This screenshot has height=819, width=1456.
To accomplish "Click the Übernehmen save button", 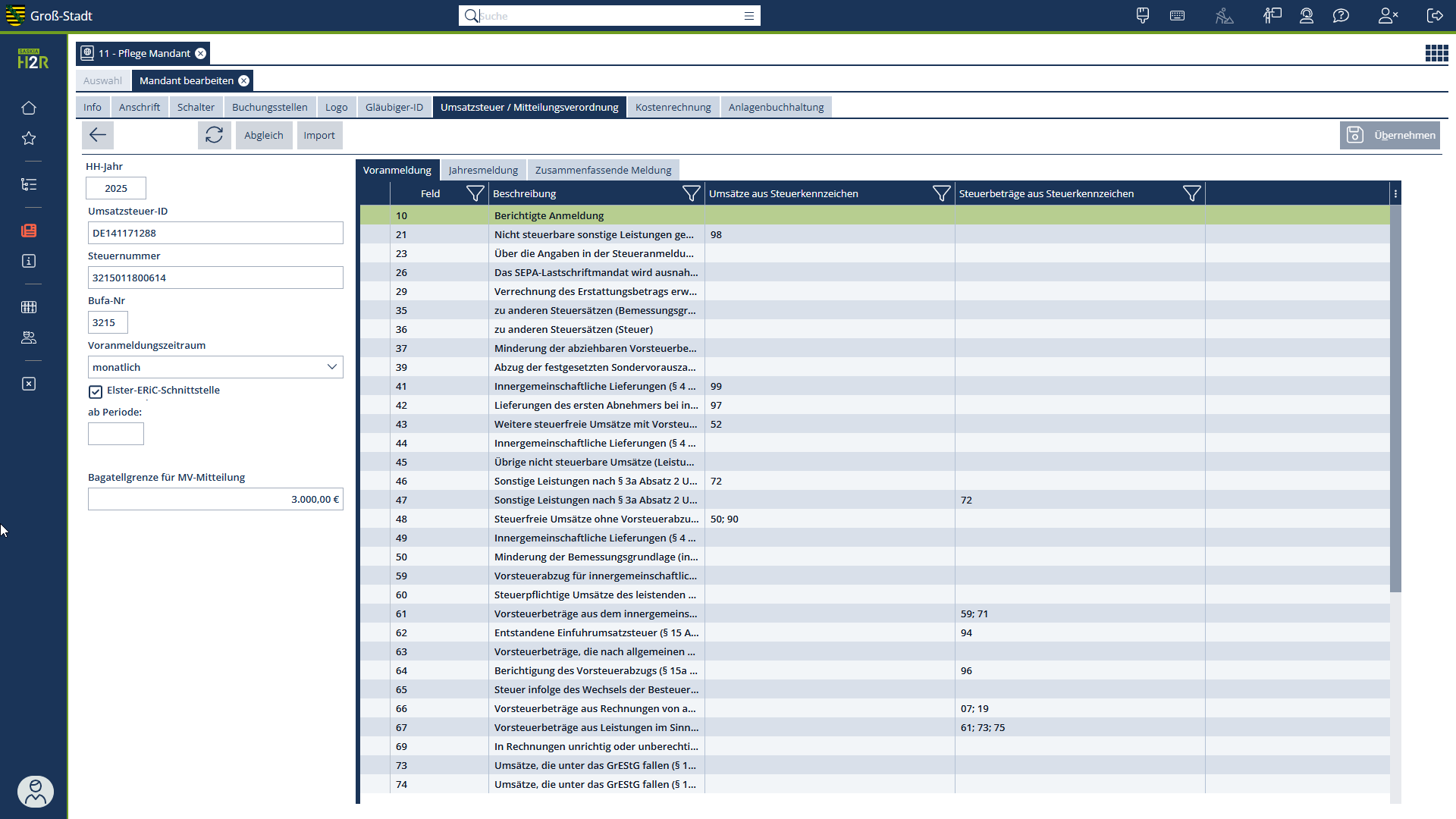I will 1389,135.
